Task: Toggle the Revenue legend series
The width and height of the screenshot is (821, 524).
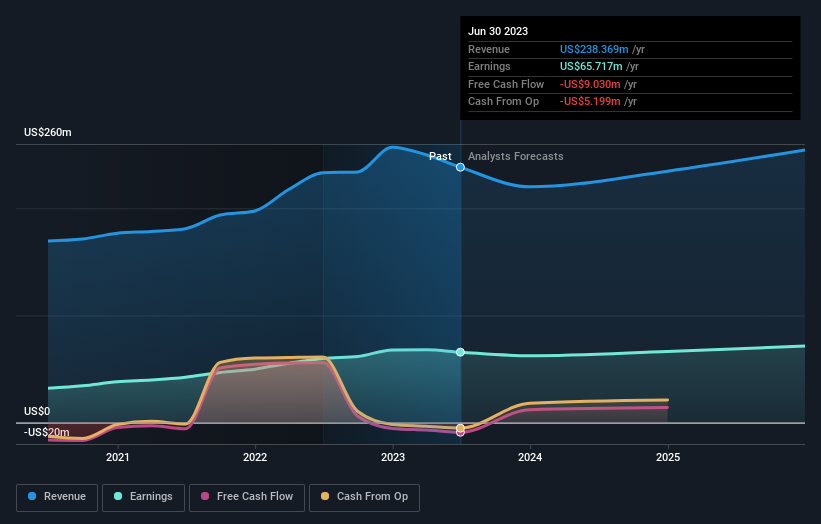Action: [57, 497]
